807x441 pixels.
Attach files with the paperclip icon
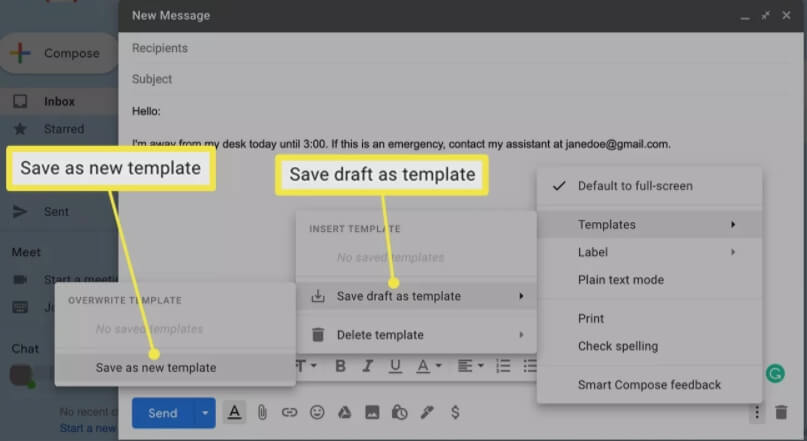262,412
